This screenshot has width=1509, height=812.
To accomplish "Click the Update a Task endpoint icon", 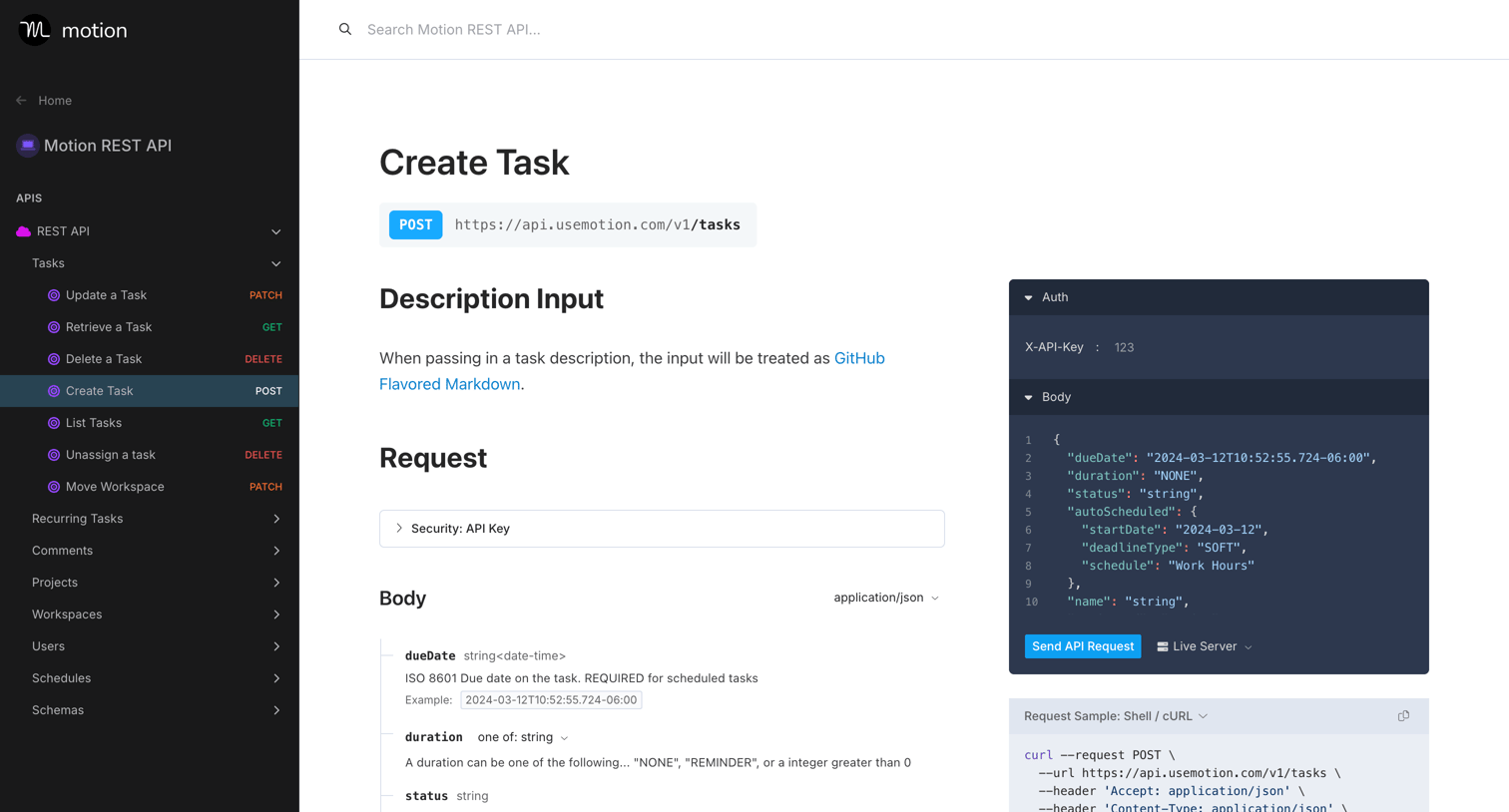I will point(54,295).
